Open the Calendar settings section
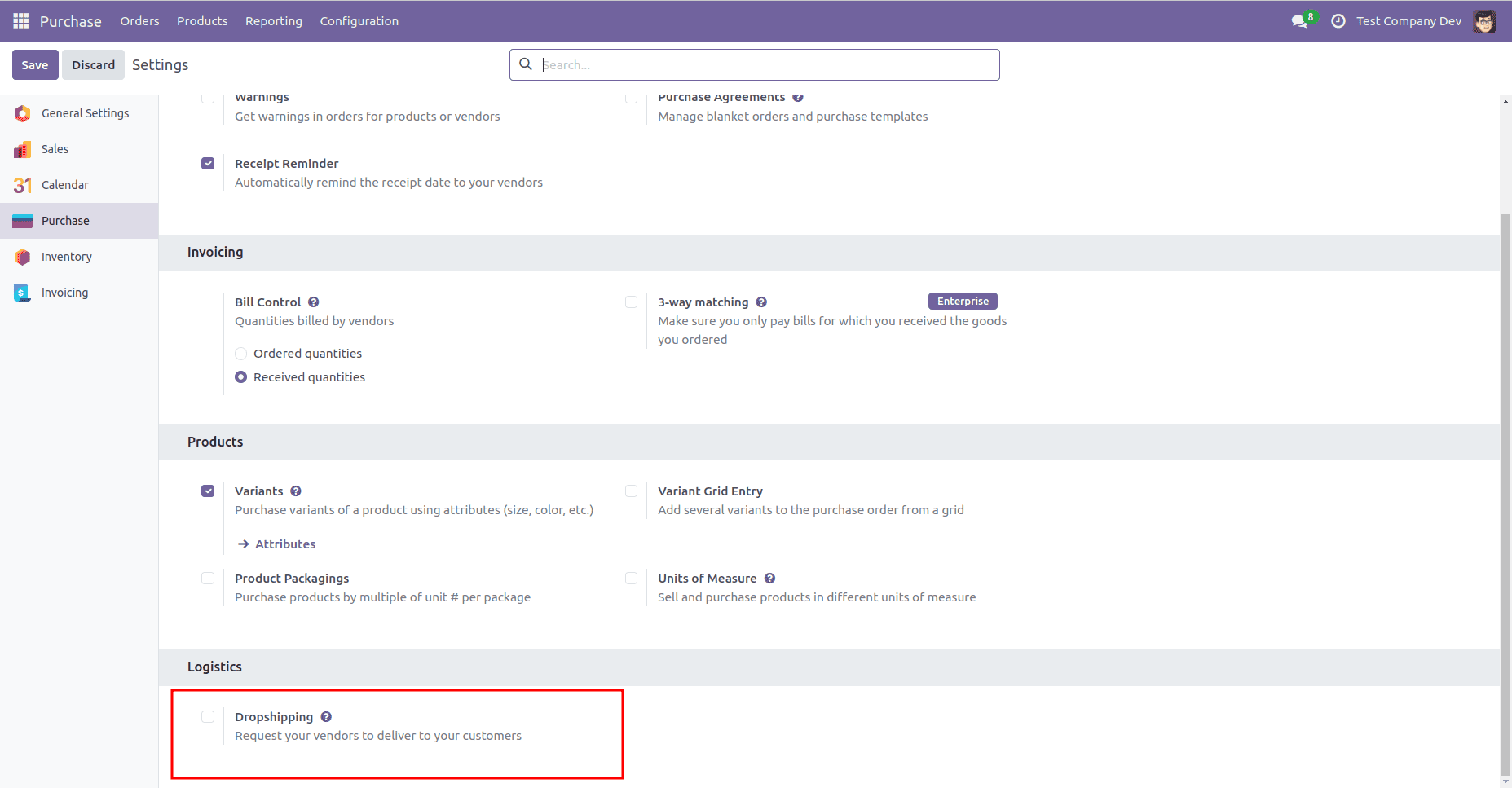 pyautogui.click(x=65, y=184)
